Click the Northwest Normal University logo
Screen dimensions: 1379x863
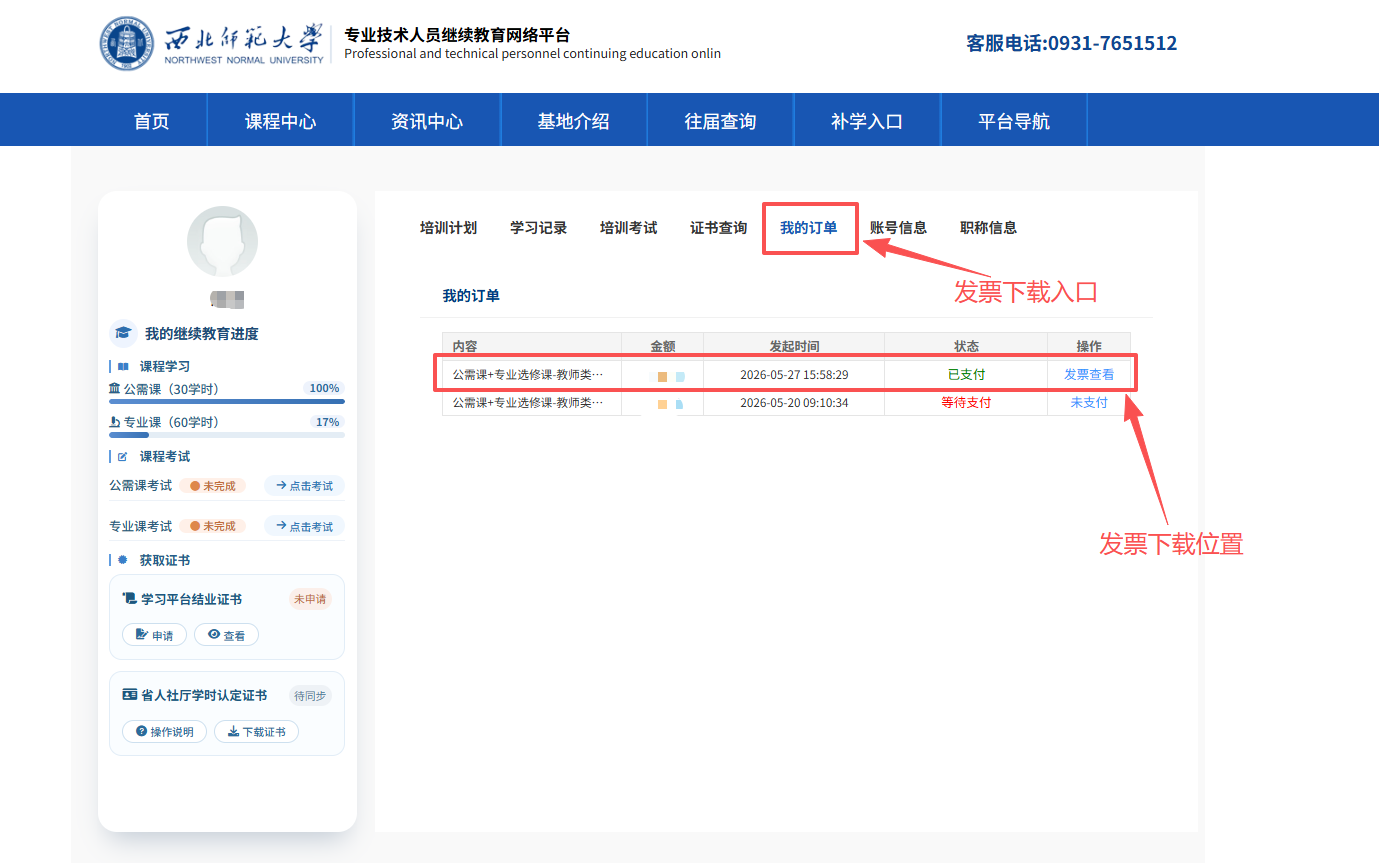click(213, 44)
